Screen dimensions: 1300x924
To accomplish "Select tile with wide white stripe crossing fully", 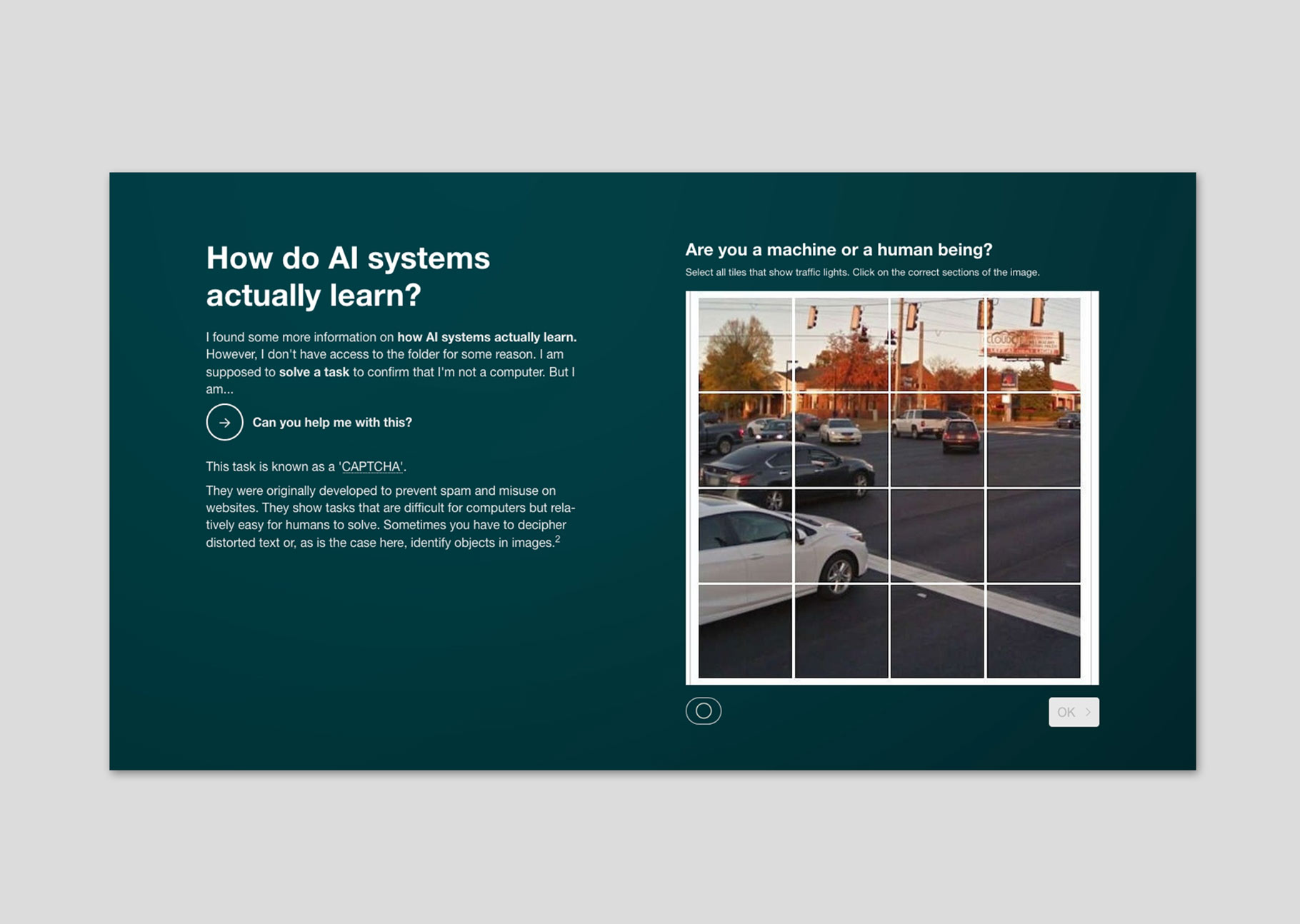I will (x=1033, y=631).
